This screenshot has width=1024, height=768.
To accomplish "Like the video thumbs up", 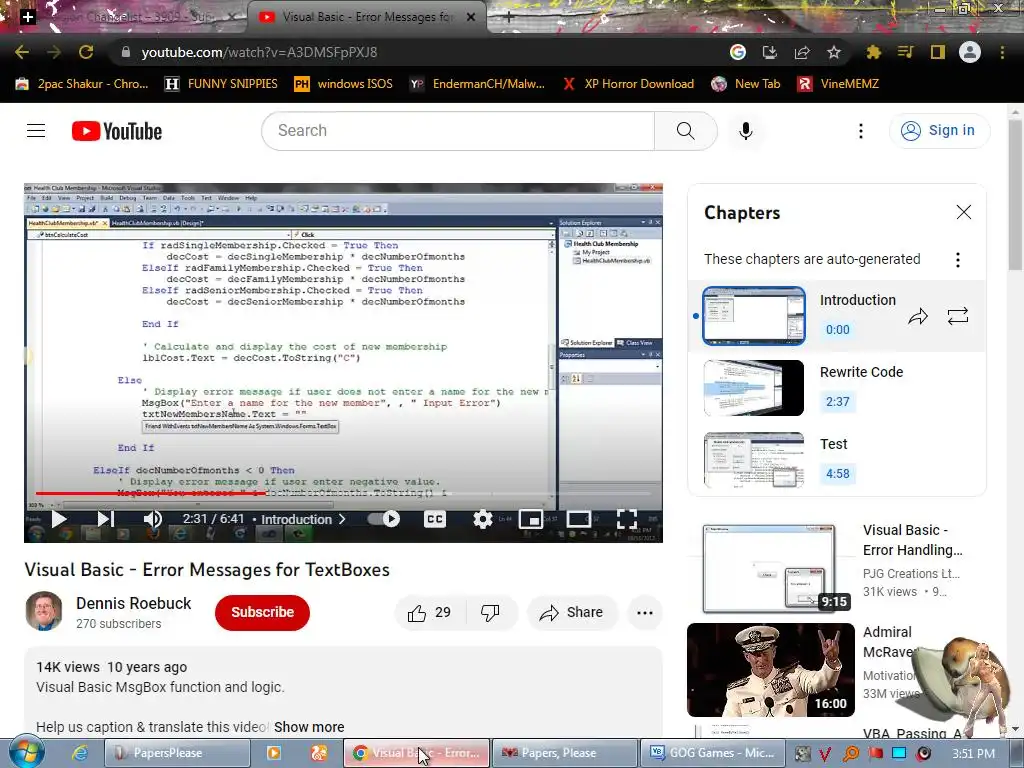I will [x=429, y=613].
